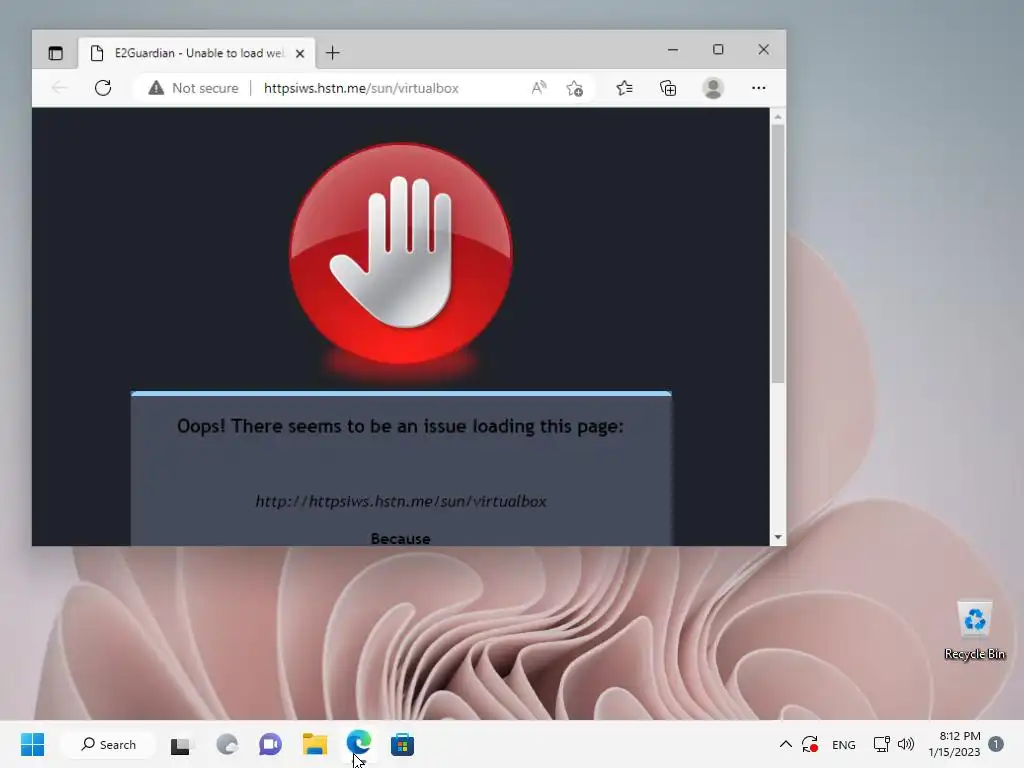Viewport: 1024px width, 768px height.
Task: Click the 'Oops! There seems to be' heading
Action: coord(400,426)
